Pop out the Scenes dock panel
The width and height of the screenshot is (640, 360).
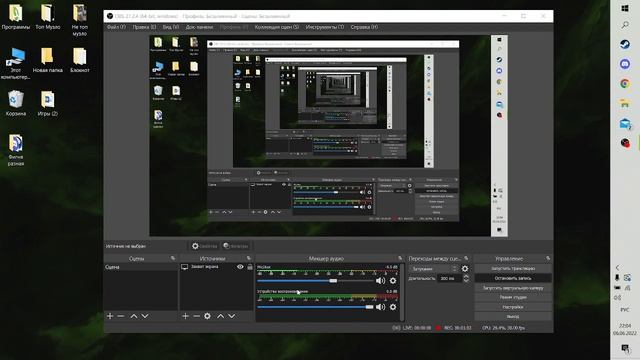[x=173, y=258]
